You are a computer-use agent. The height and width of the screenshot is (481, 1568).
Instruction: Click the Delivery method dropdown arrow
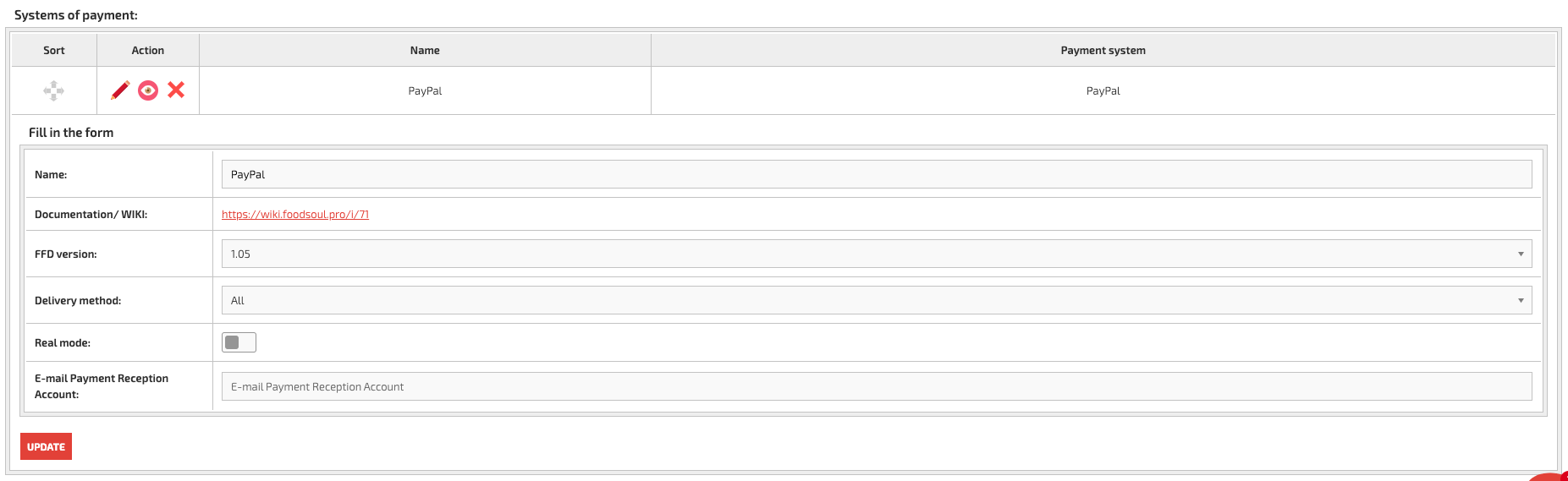pos(1521,300)
